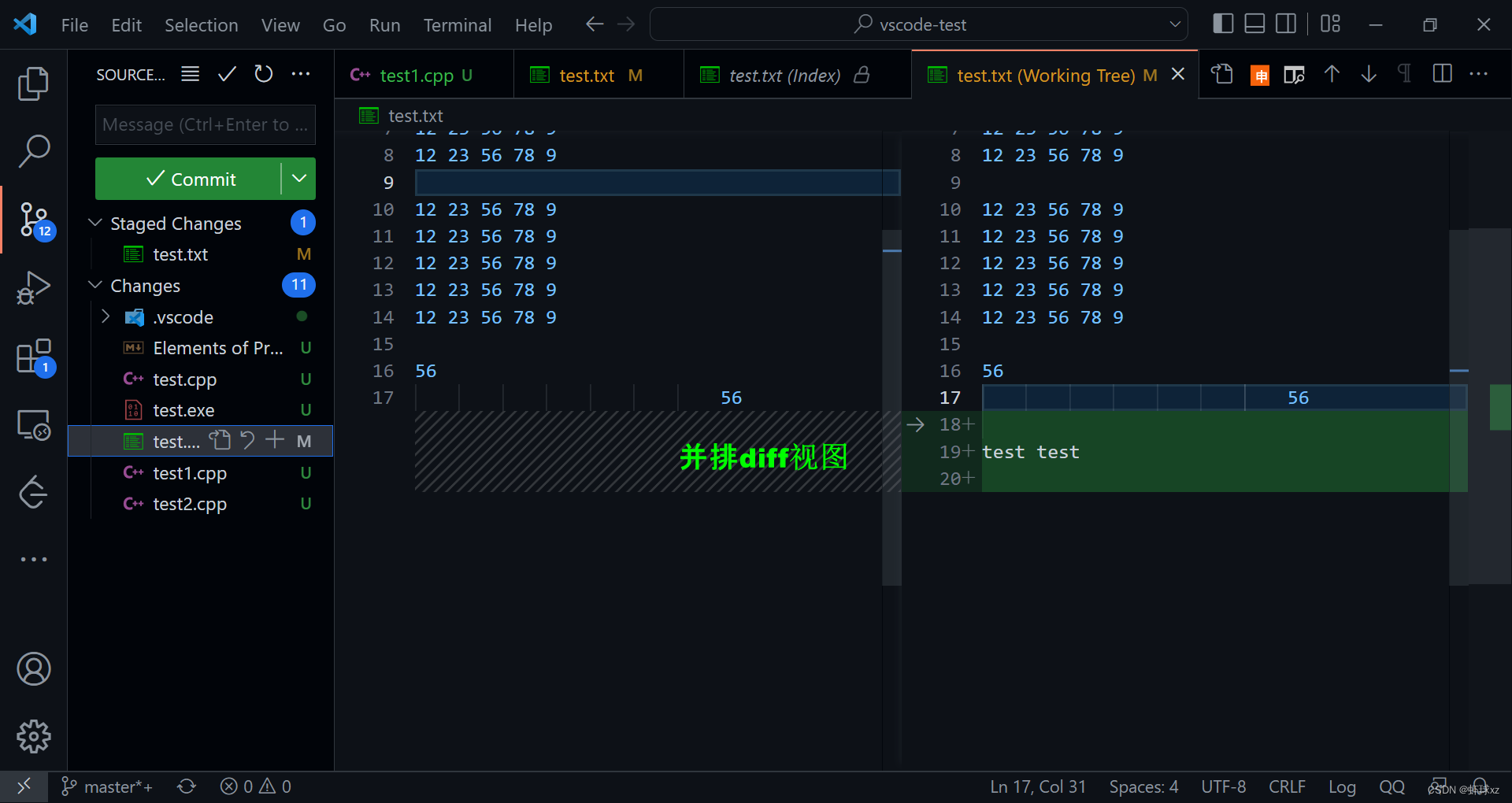Toggle whitespace paragraph icon in diff toolbar
The image size is (1512, 803).
click(x=1404, y=74)
